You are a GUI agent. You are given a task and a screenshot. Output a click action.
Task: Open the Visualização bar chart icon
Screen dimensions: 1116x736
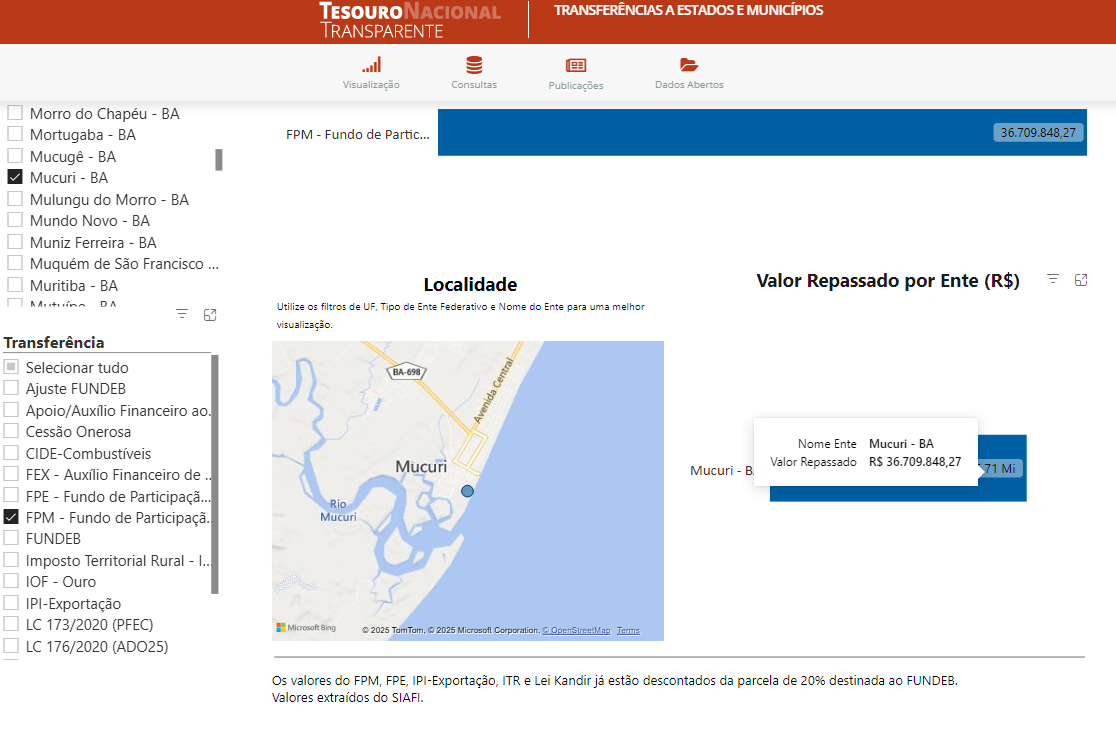pyautogui.click(x=371, y=65)
